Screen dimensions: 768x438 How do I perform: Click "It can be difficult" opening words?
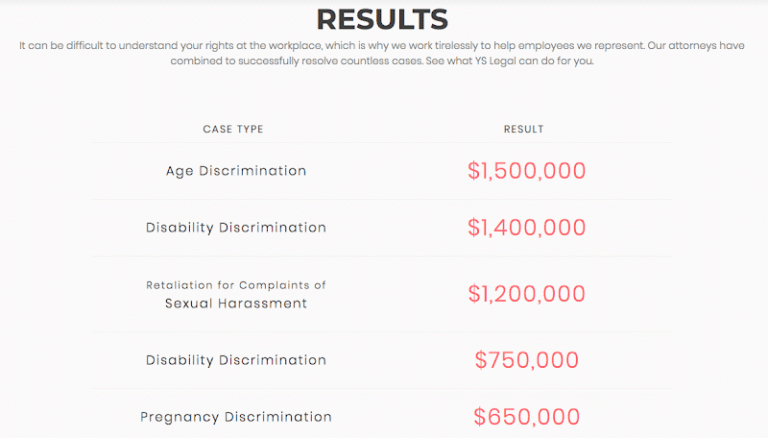click(54, 46)
